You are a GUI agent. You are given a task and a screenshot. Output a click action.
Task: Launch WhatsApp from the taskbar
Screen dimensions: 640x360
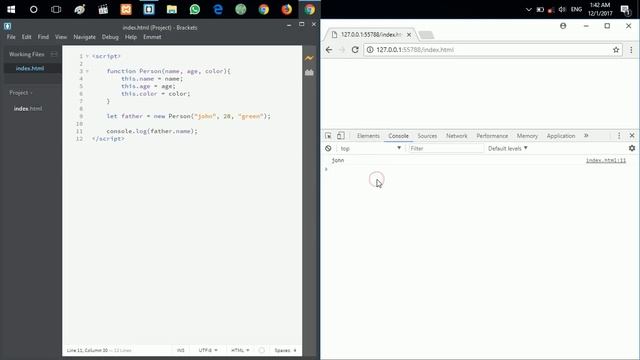[195, 9]
